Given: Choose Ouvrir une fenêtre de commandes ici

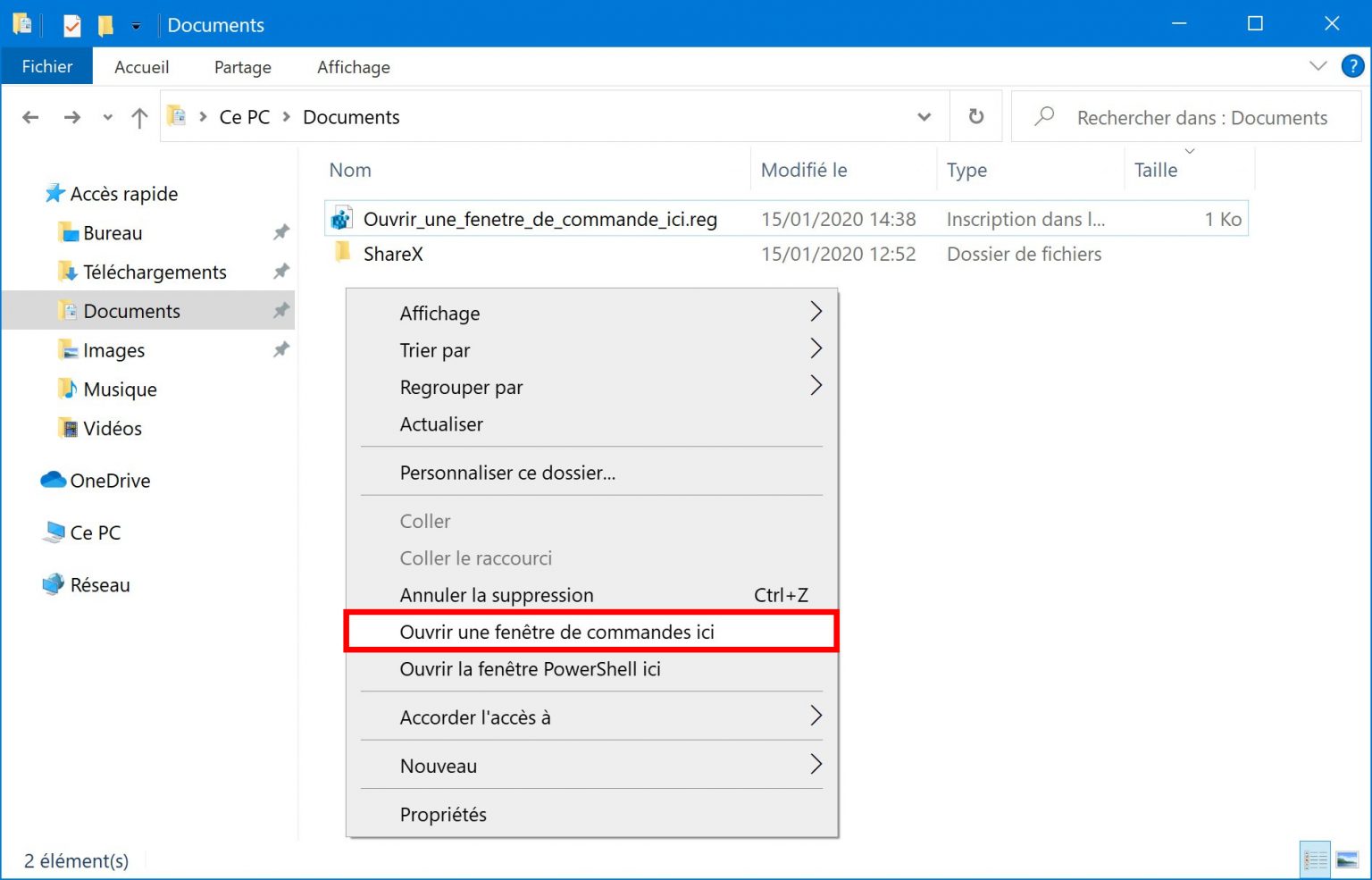Looking at the screenshot, I should (556, 632).
